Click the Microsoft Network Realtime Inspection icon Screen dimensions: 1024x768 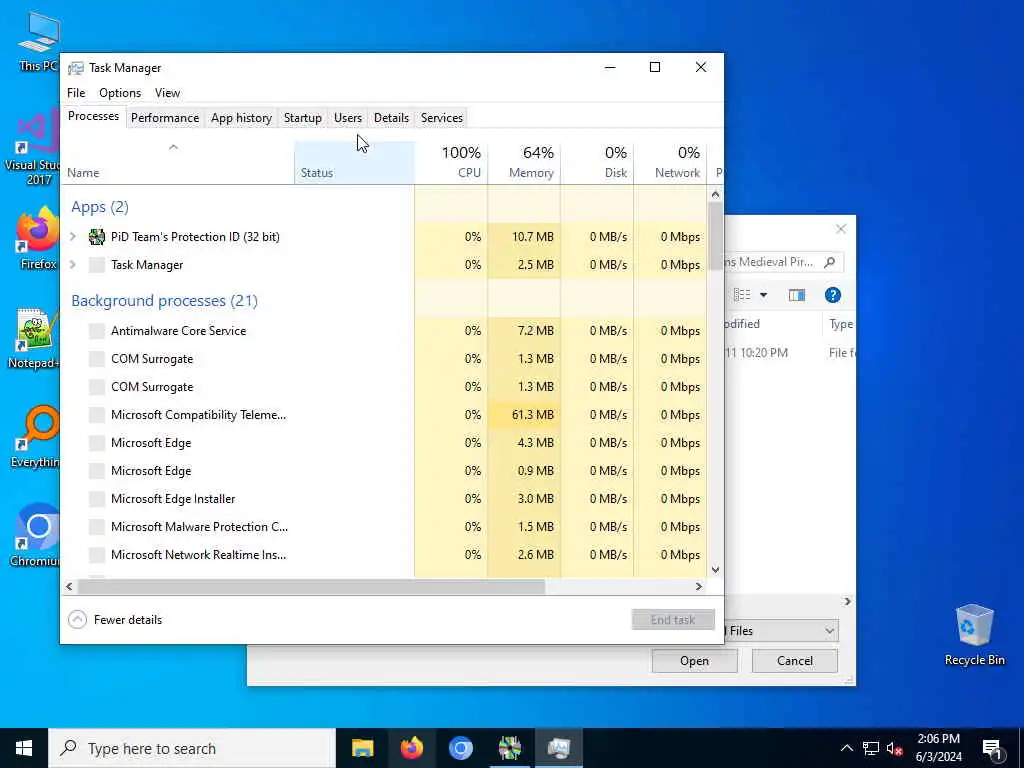click(x=97, y=555)
